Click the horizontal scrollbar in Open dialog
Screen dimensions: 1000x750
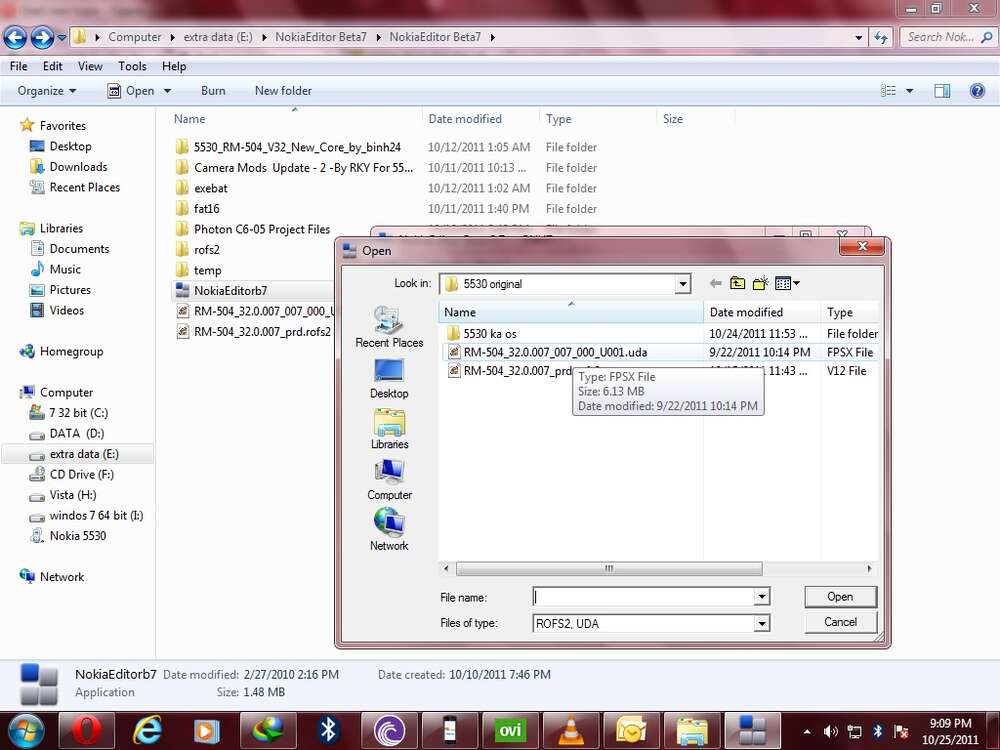tap(609, 568)
